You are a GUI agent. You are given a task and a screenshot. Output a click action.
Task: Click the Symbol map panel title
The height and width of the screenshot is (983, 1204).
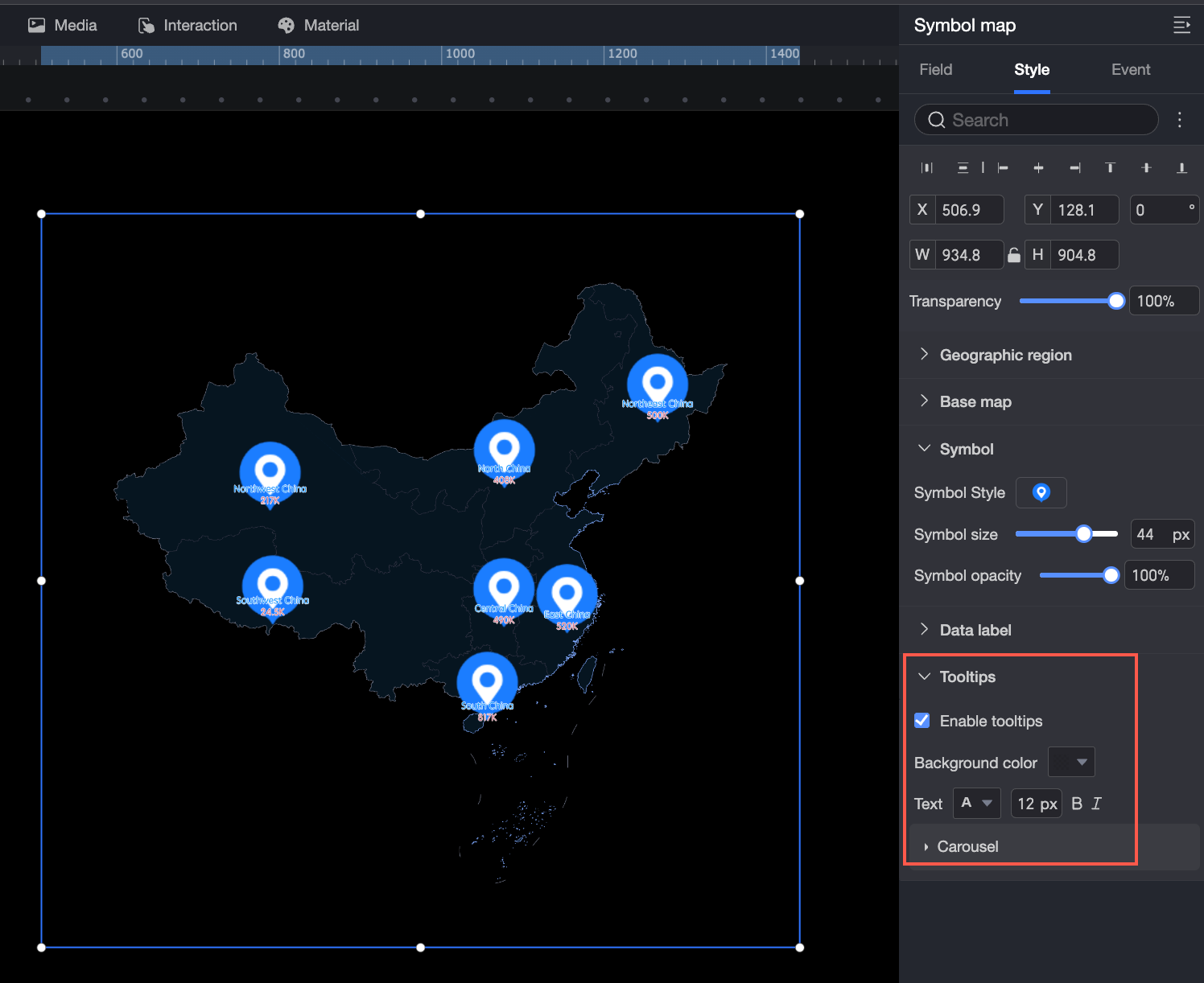965,26
